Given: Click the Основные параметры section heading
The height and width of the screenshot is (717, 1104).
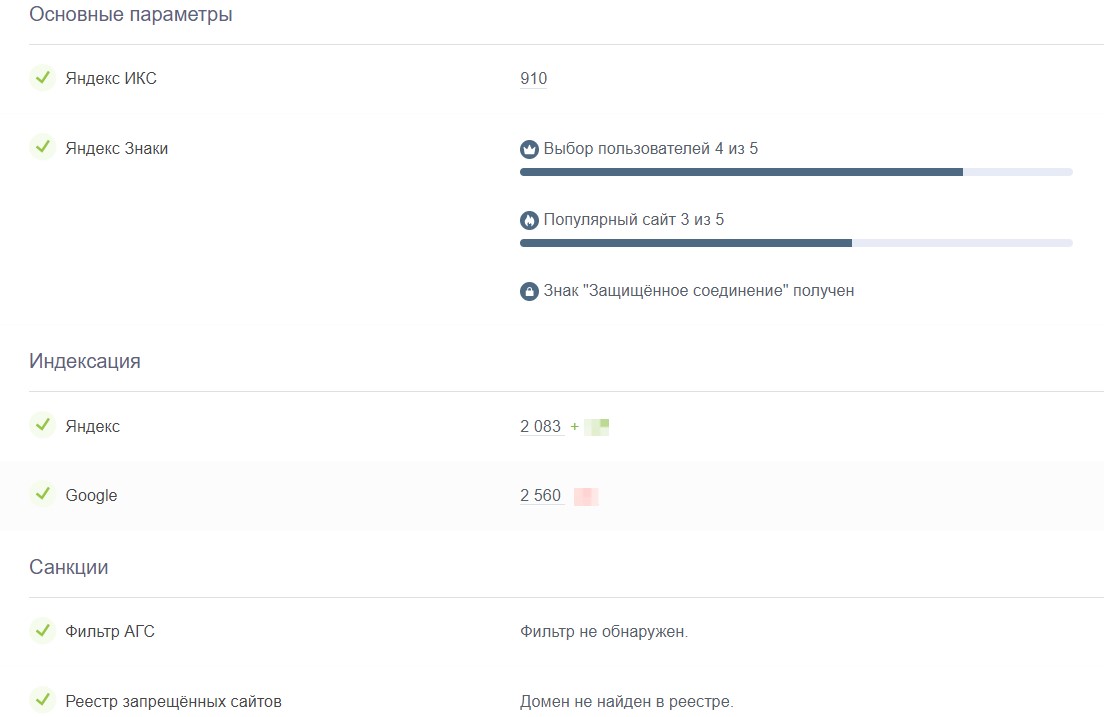Looking at the screenshot, I should tap(131, 15).
